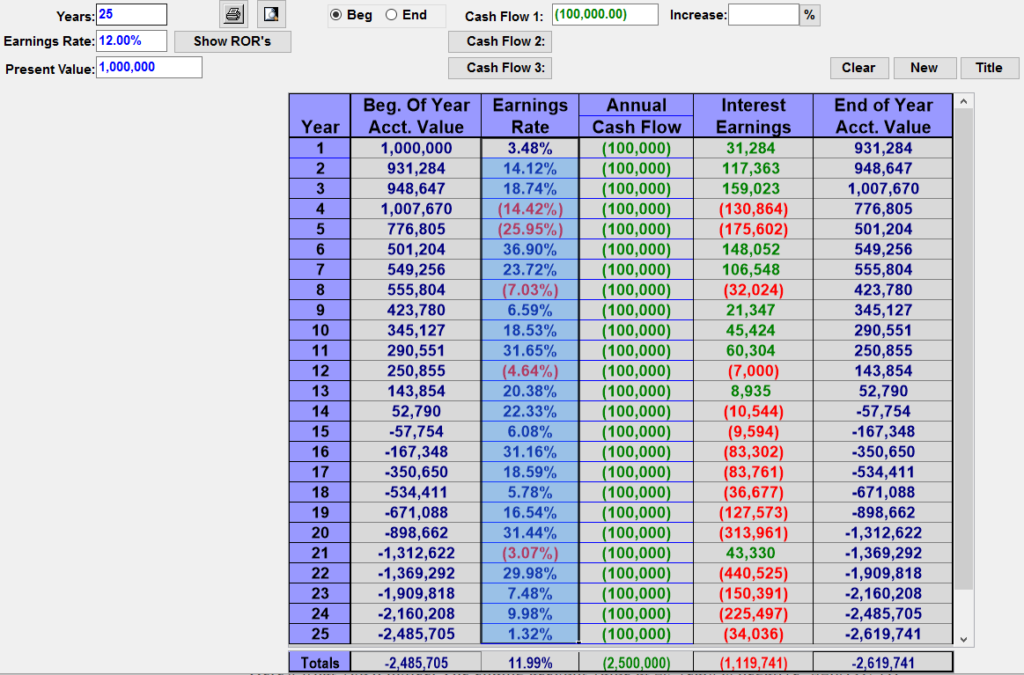
Task: Click the Year 5 earnings rate cell
Action: click(x=530, y=229)
